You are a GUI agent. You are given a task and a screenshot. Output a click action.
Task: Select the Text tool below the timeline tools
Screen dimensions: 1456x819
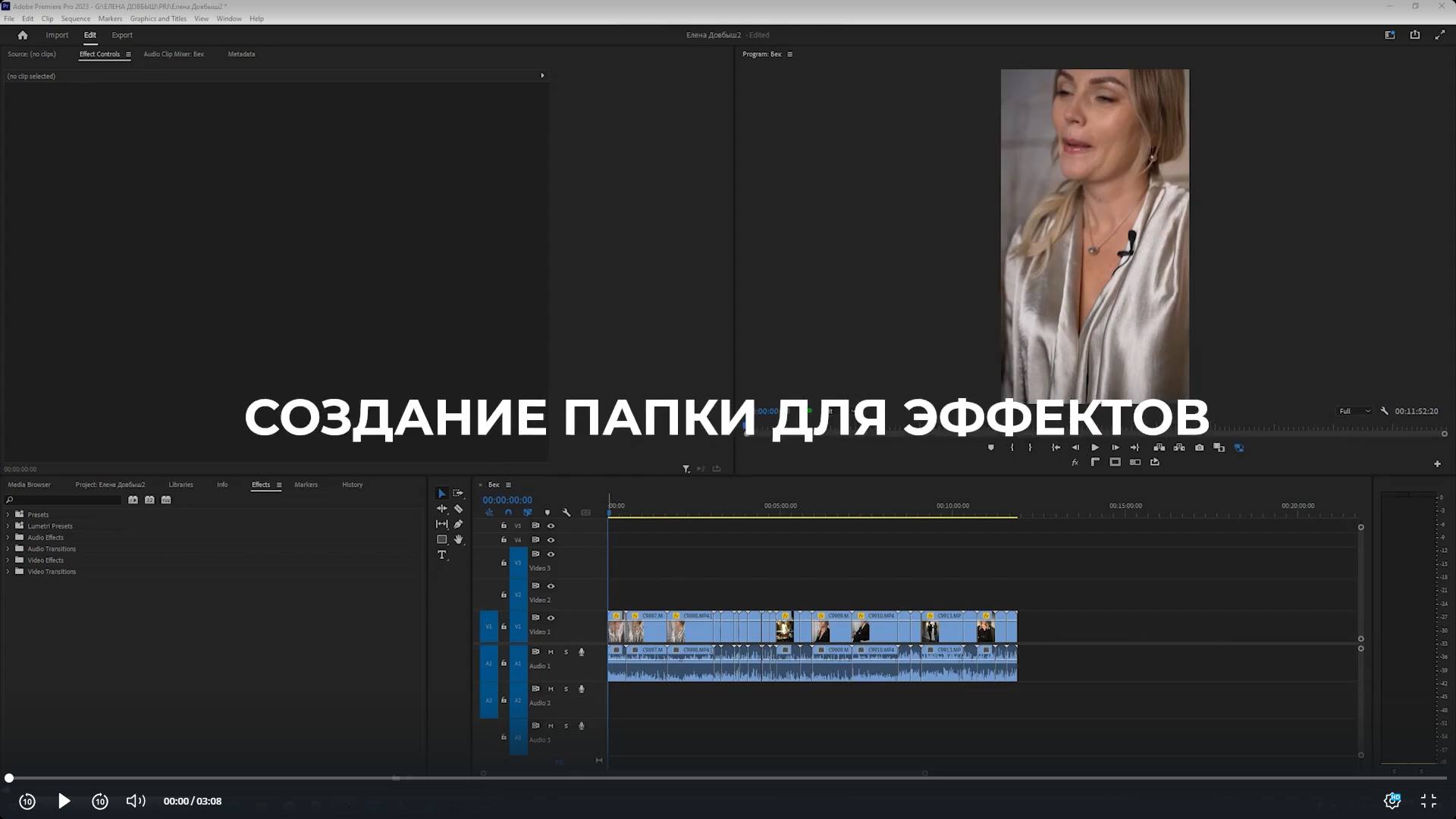click(x=442, y=554)
